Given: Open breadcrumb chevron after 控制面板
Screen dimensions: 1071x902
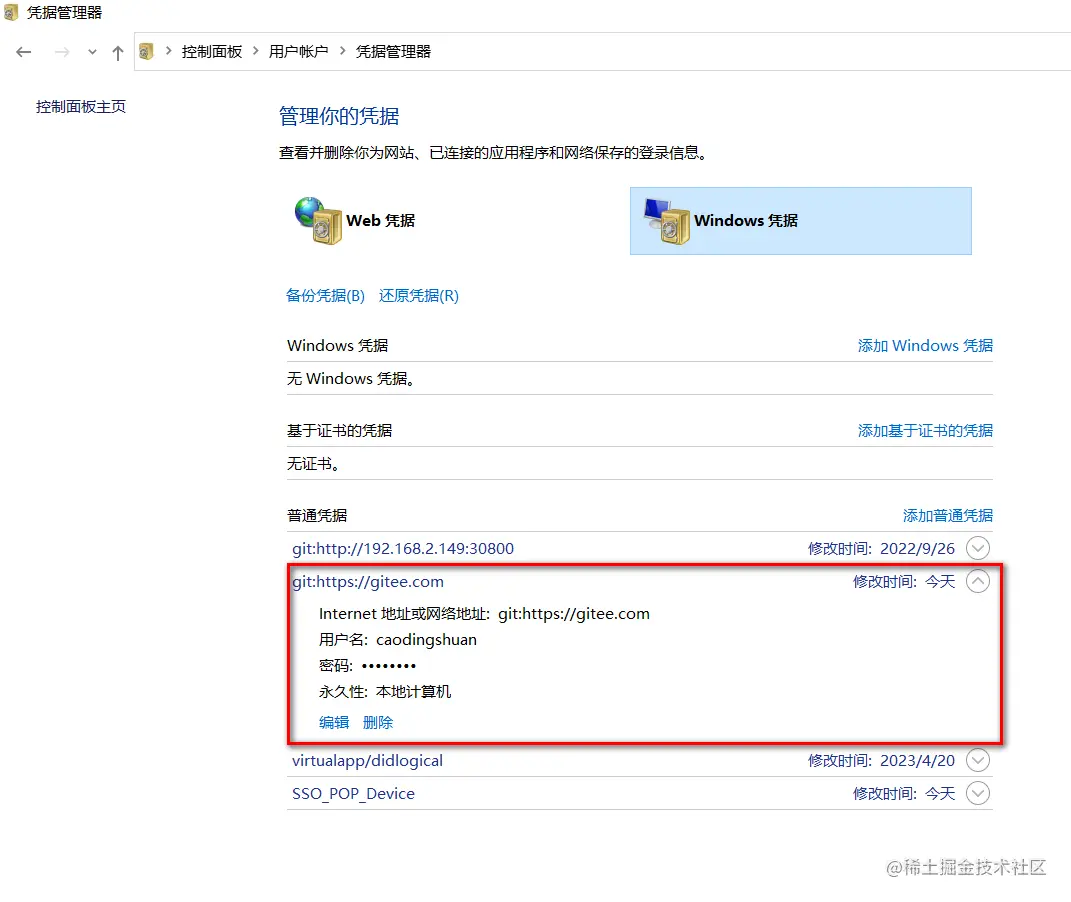Looking at the screenshot, I should (255, 51).
